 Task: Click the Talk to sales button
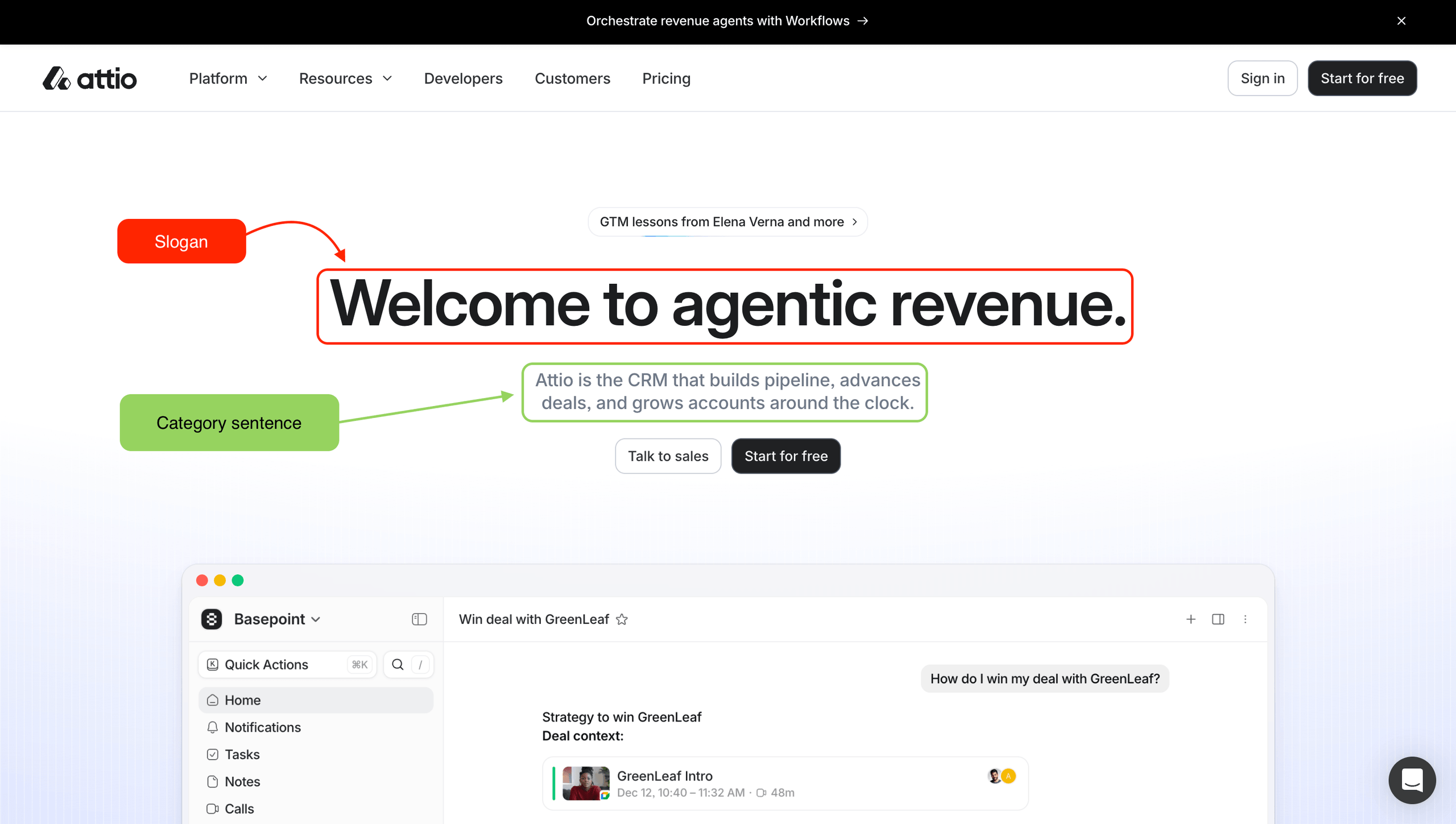668,456
